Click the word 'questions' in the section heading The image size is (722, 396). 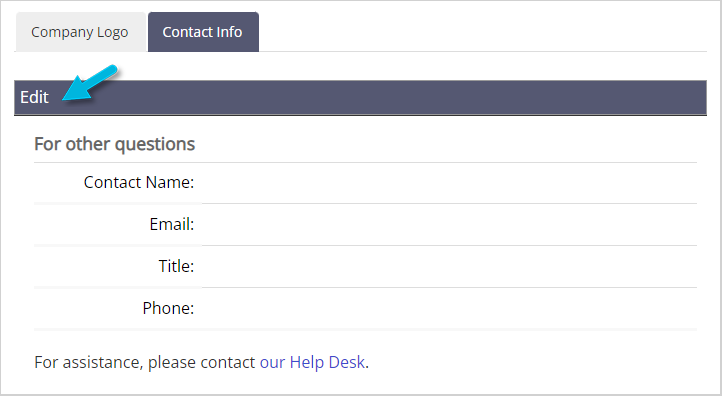[x=155, y=145]
